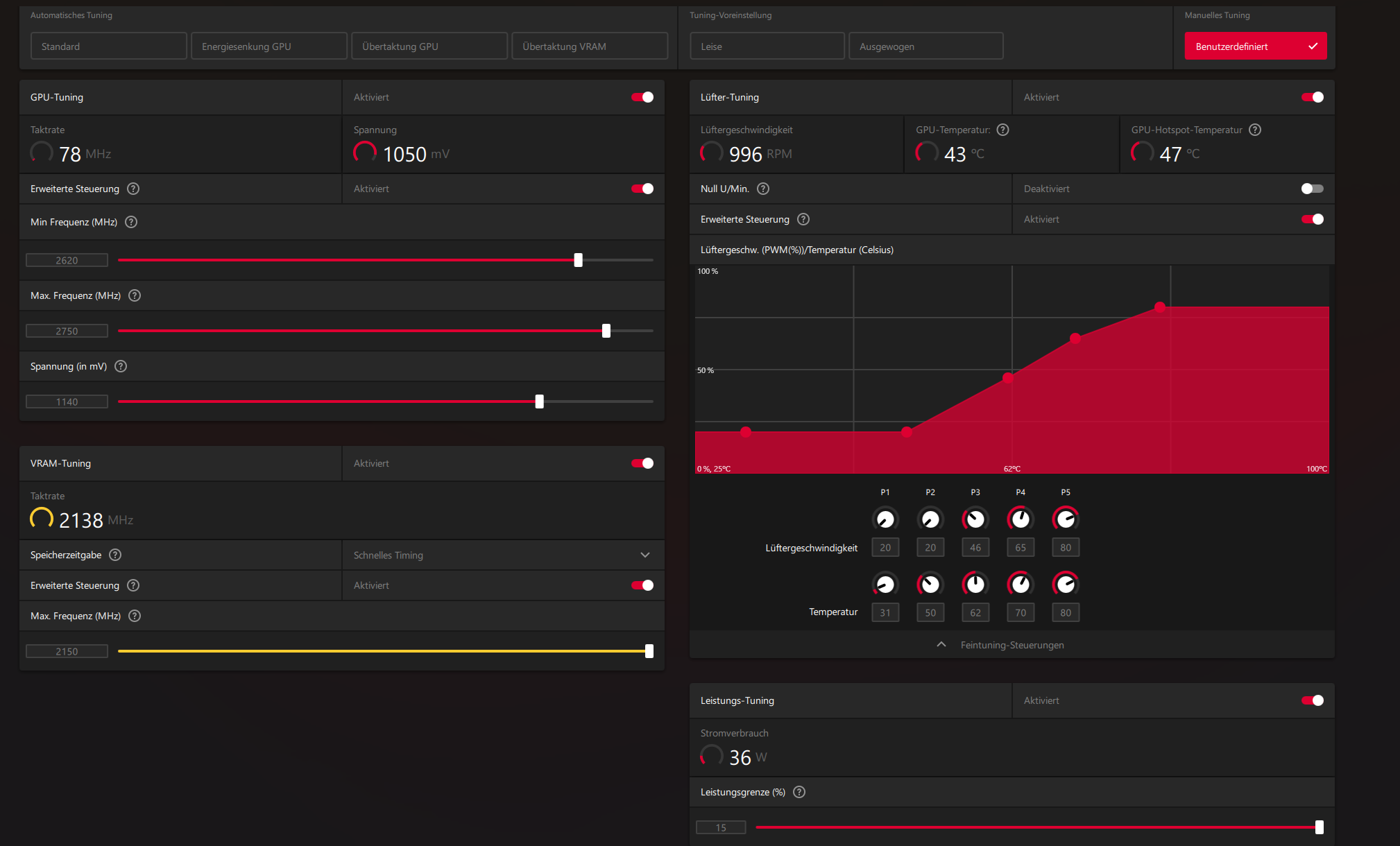Click the Ausgewogen preset button
Viewport: 1400px width, 846px height.
coord(925,46)
